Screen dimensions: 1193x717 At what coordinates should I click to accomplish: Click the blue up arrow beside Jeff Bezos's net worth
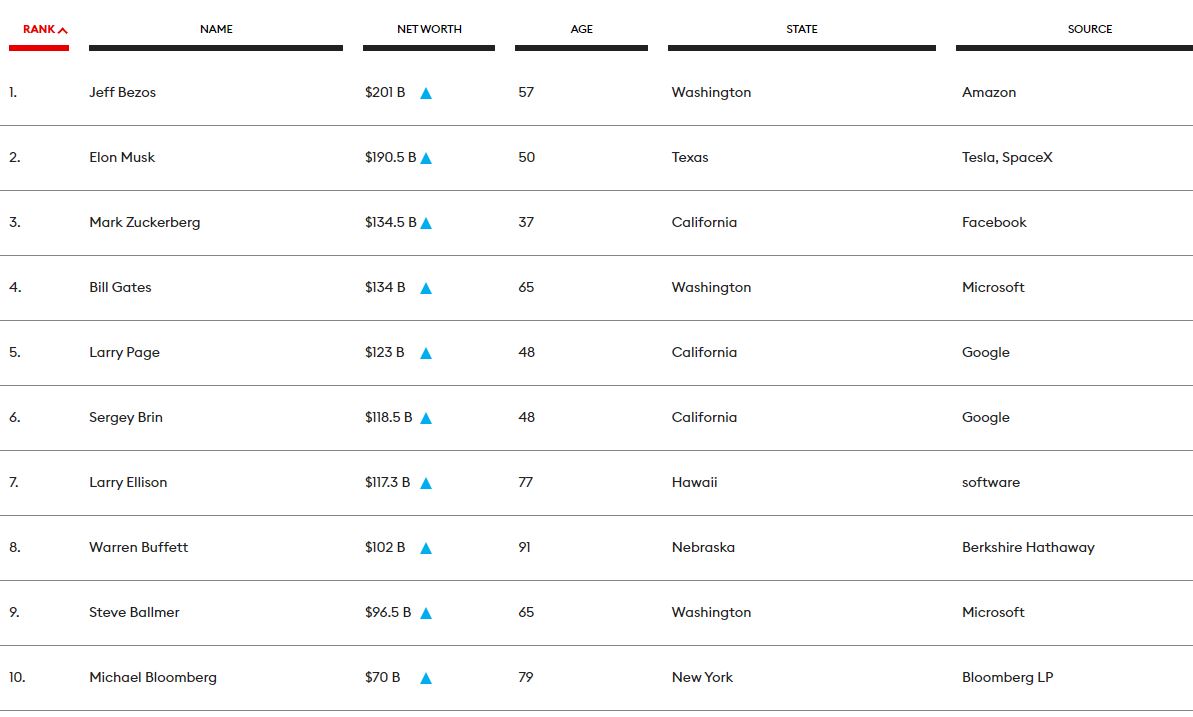pyautogui.click(x=426, y=94)
